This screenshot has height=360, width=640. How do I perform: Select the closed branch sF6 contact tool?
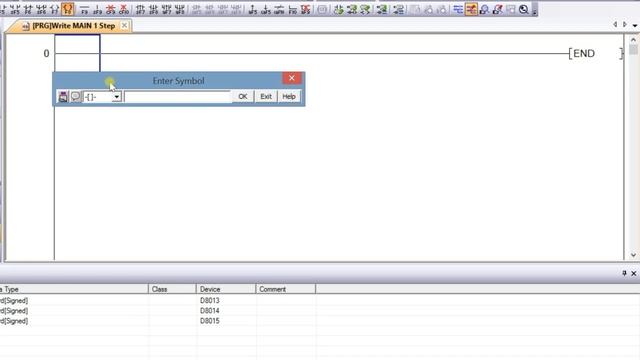point(41,9)
